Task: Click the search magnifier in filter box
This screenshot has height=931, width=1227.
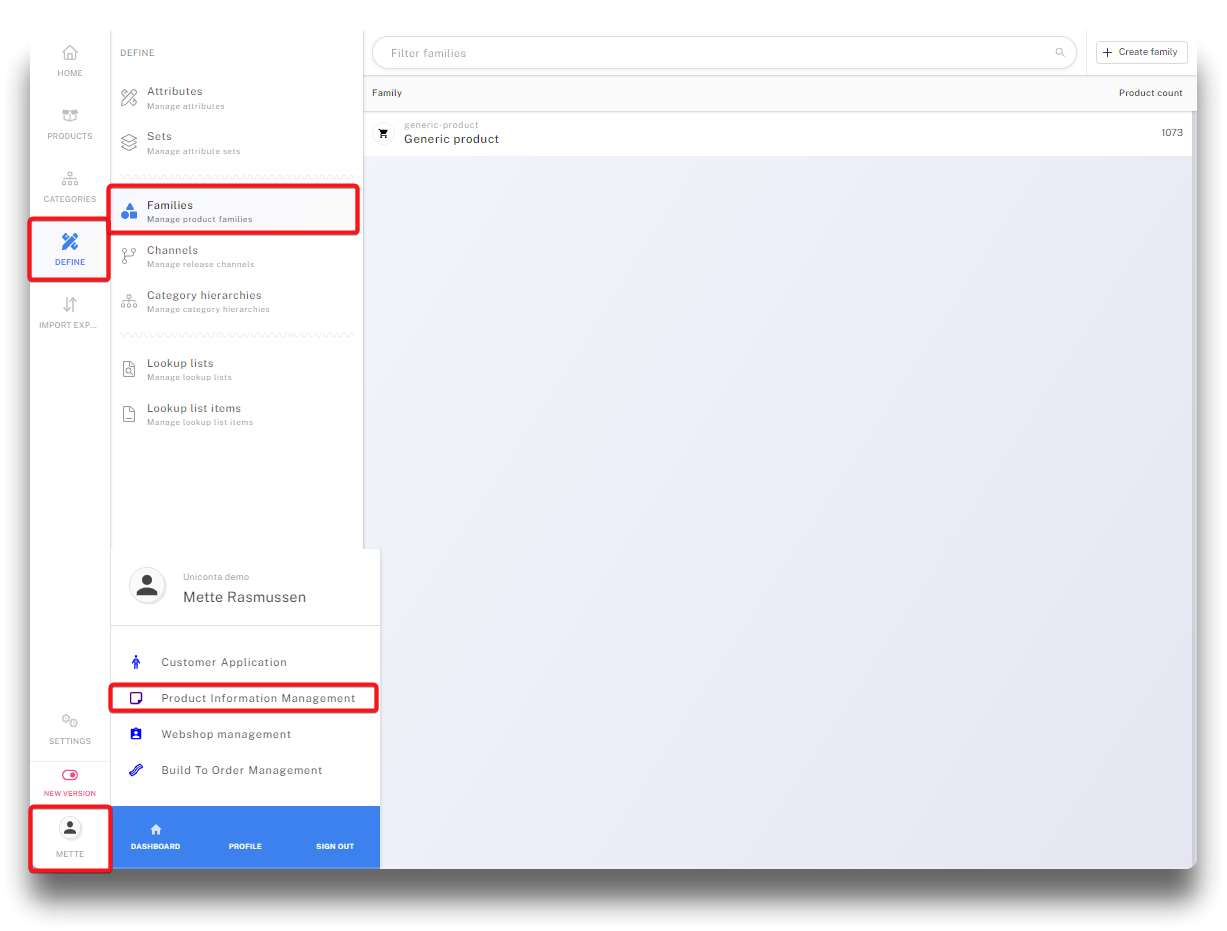Action: [1060, 53]
